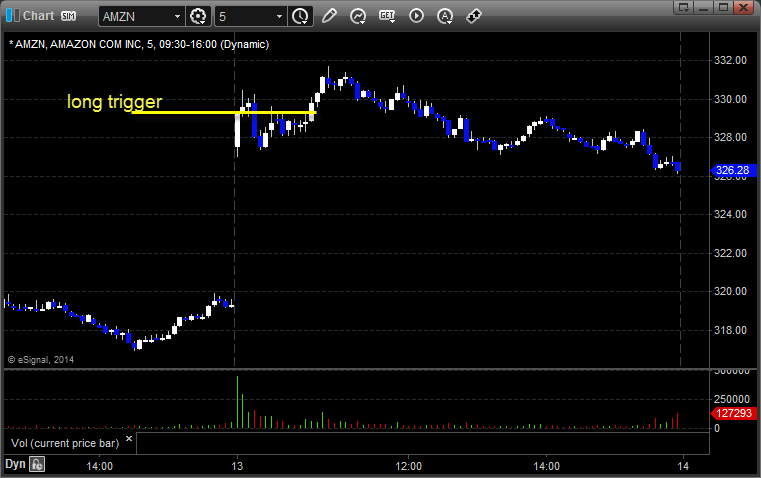Click the 318.00 price axis label
Image resolution: width=761 pixels, height=478 pixels.
coord(730,330)
